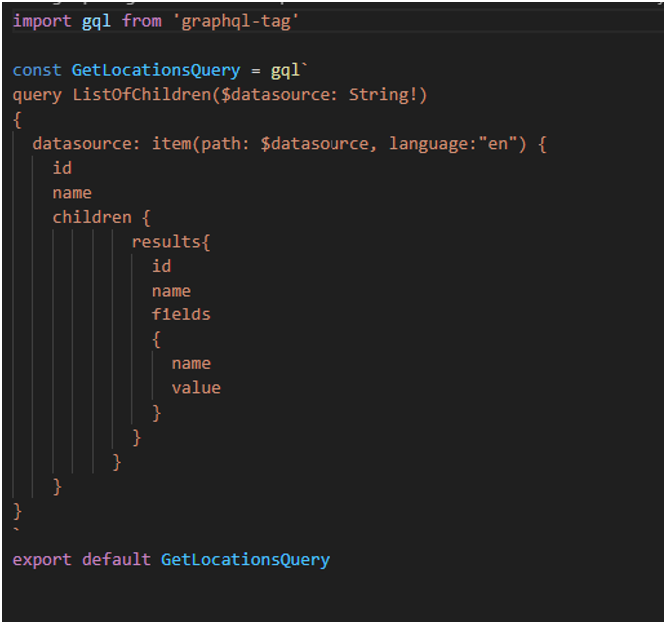Click the 'default' keyword

pyautogui.click(x=116, y=559)
